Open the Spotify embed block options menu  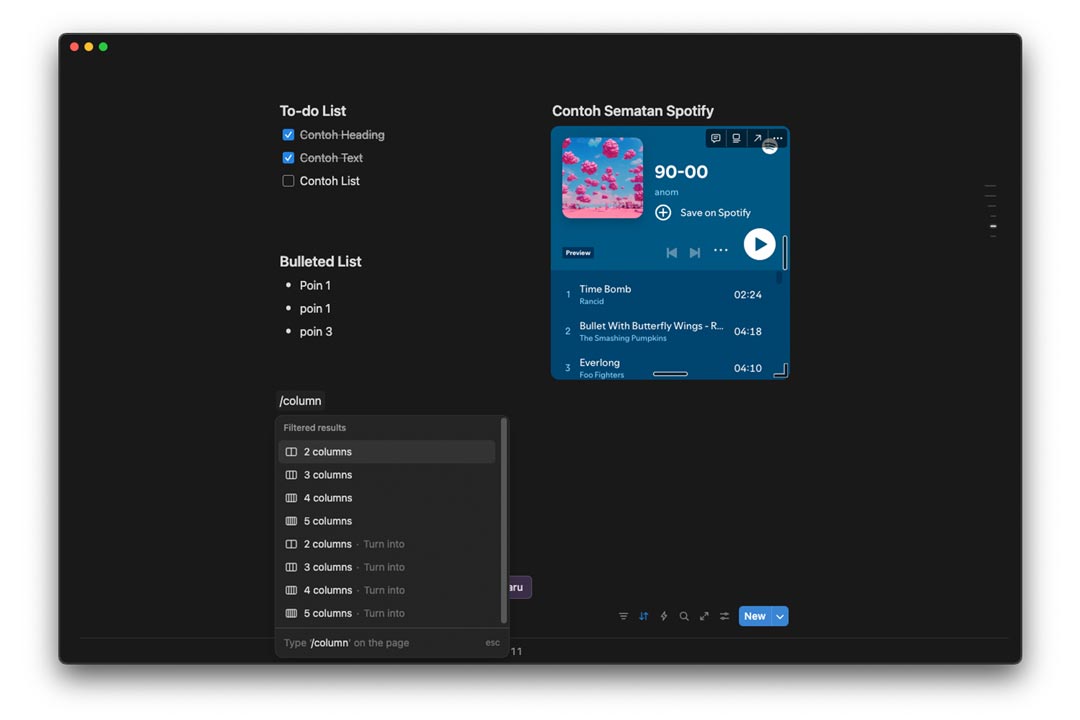click(778, 138)
